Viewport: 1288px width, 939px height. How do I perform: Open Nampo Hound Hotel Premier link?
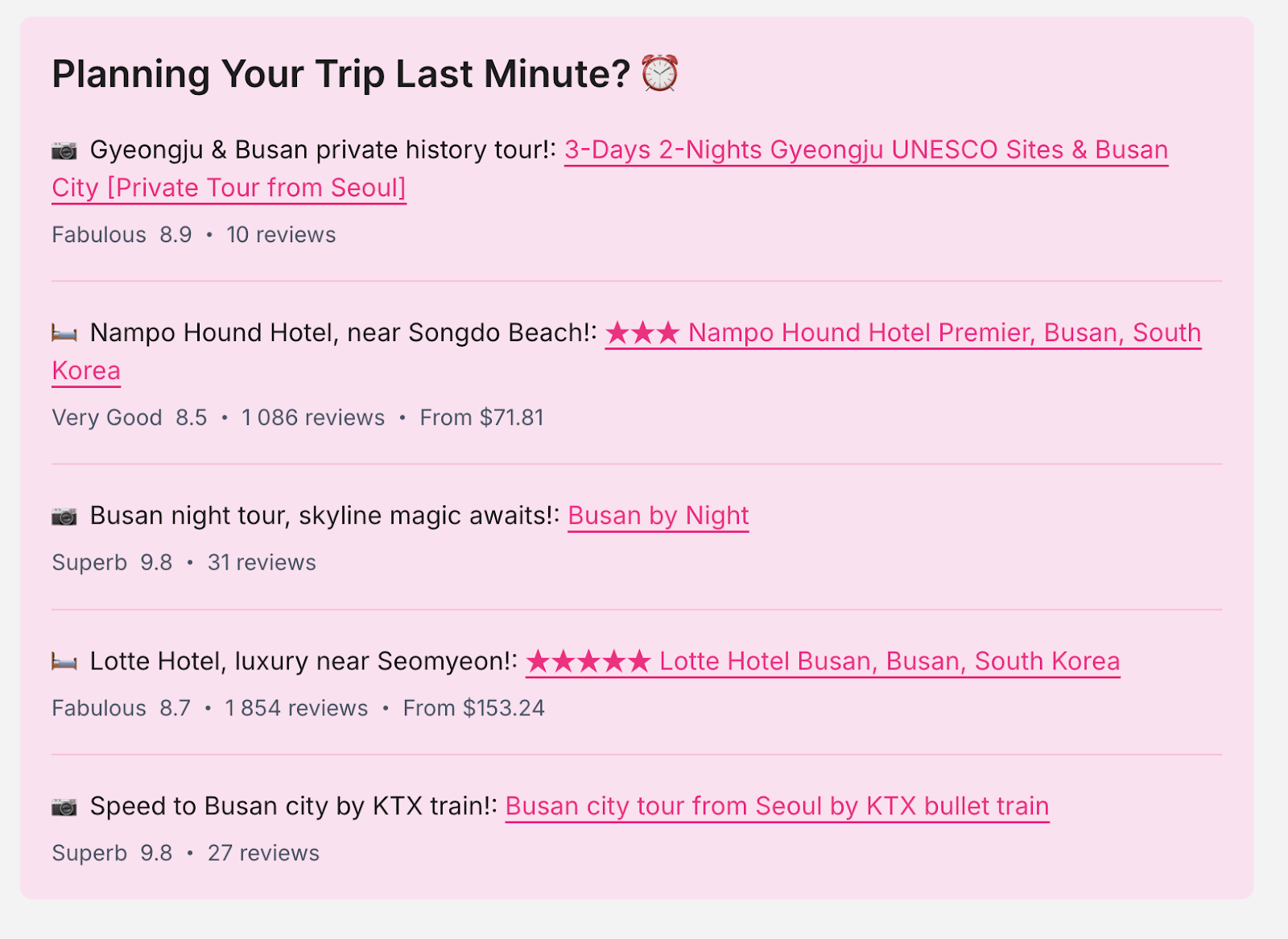[x=944, y=333]
